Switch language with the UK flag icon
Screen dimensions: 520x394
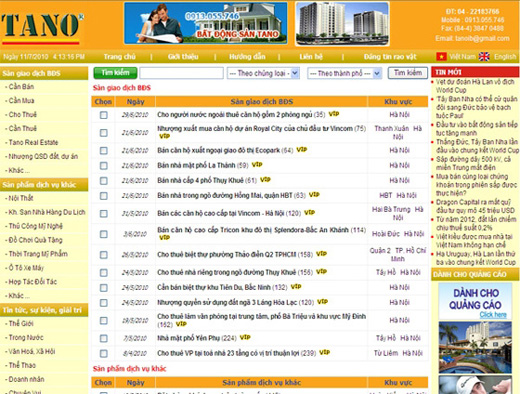[484, 57]
